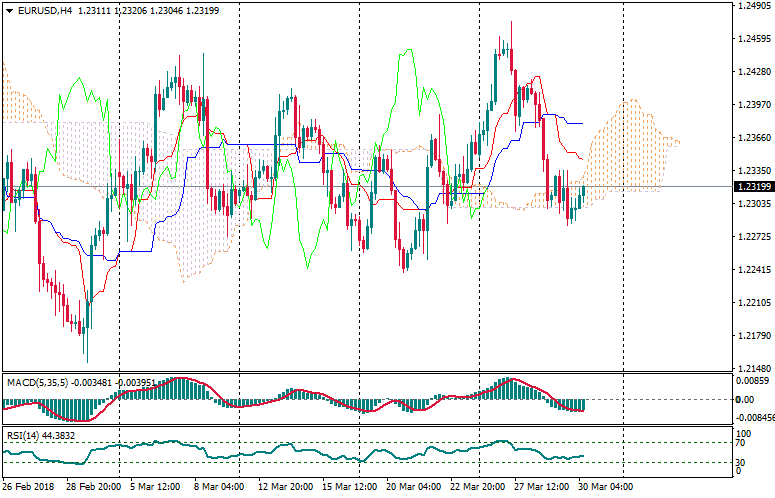Click the 1.22725 price scale label

tap(752, 237)
